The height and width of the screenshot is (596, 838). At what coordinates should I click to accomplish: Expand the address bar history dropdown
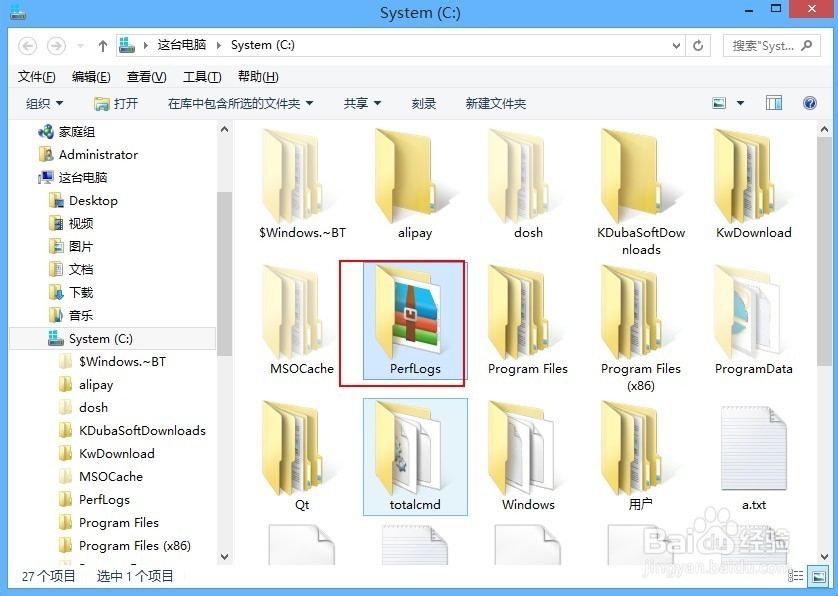click(x=676, y=45)
